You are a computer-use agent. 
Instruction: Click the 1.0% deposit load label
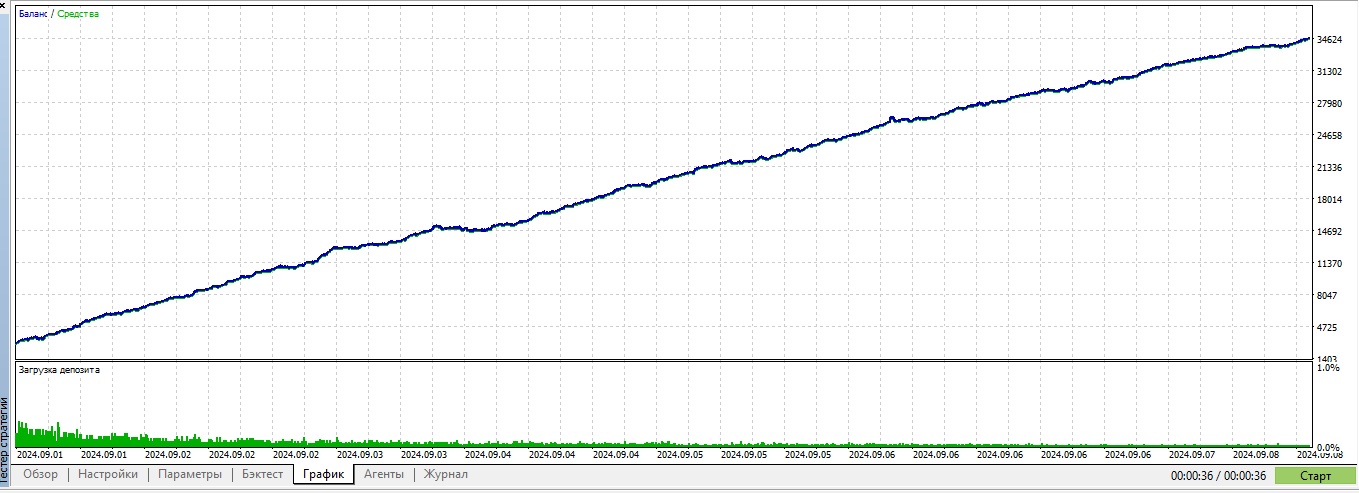(x=1329, y=369)
